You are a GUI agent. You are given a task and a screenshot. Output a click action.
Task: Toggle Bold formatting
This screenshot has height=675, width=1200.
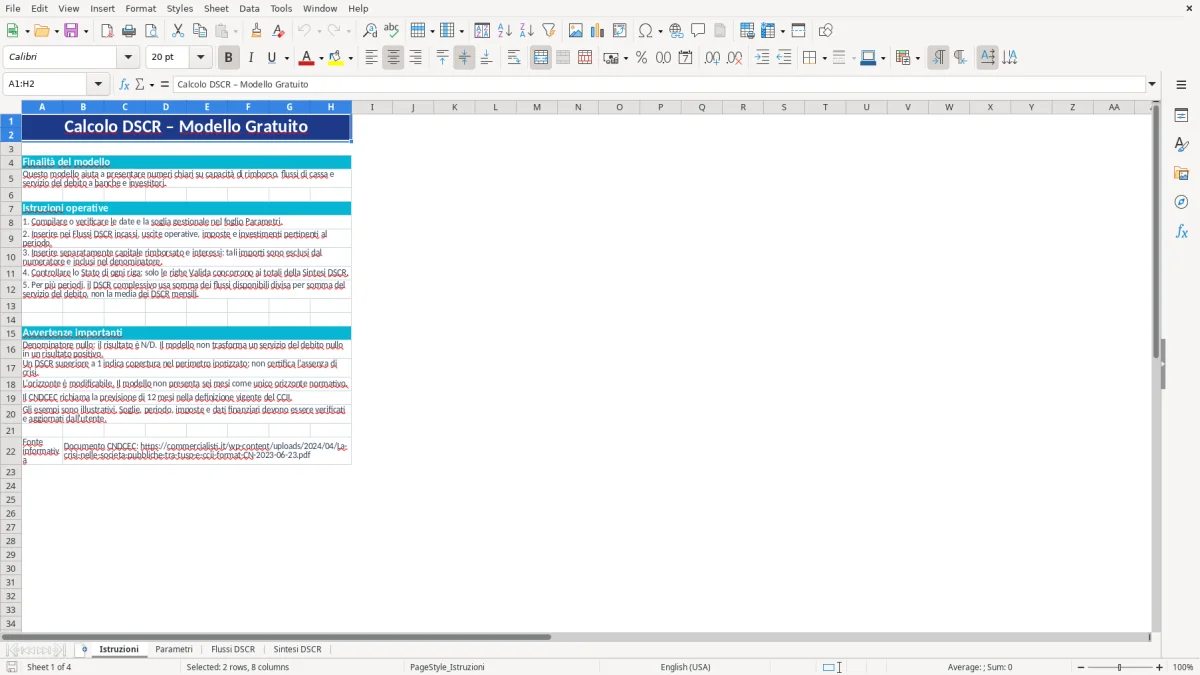(x=229, y=58)
